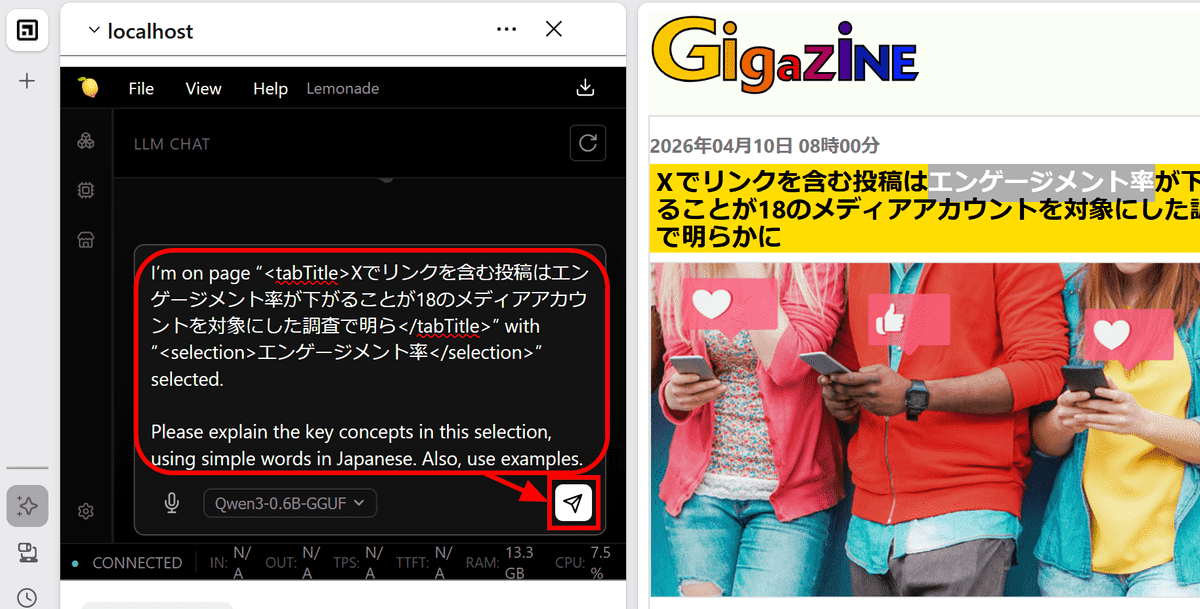Click the Lemonade app title text
The width and height of the screenshot is (1200, 609).
(342, 88)
